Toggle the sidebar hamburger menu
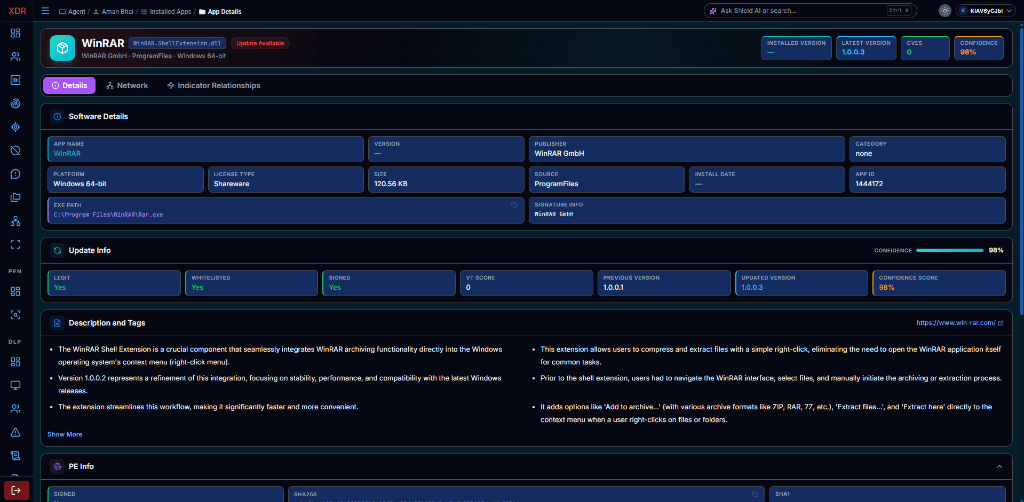1024x502 pixels. coord(45,10)
